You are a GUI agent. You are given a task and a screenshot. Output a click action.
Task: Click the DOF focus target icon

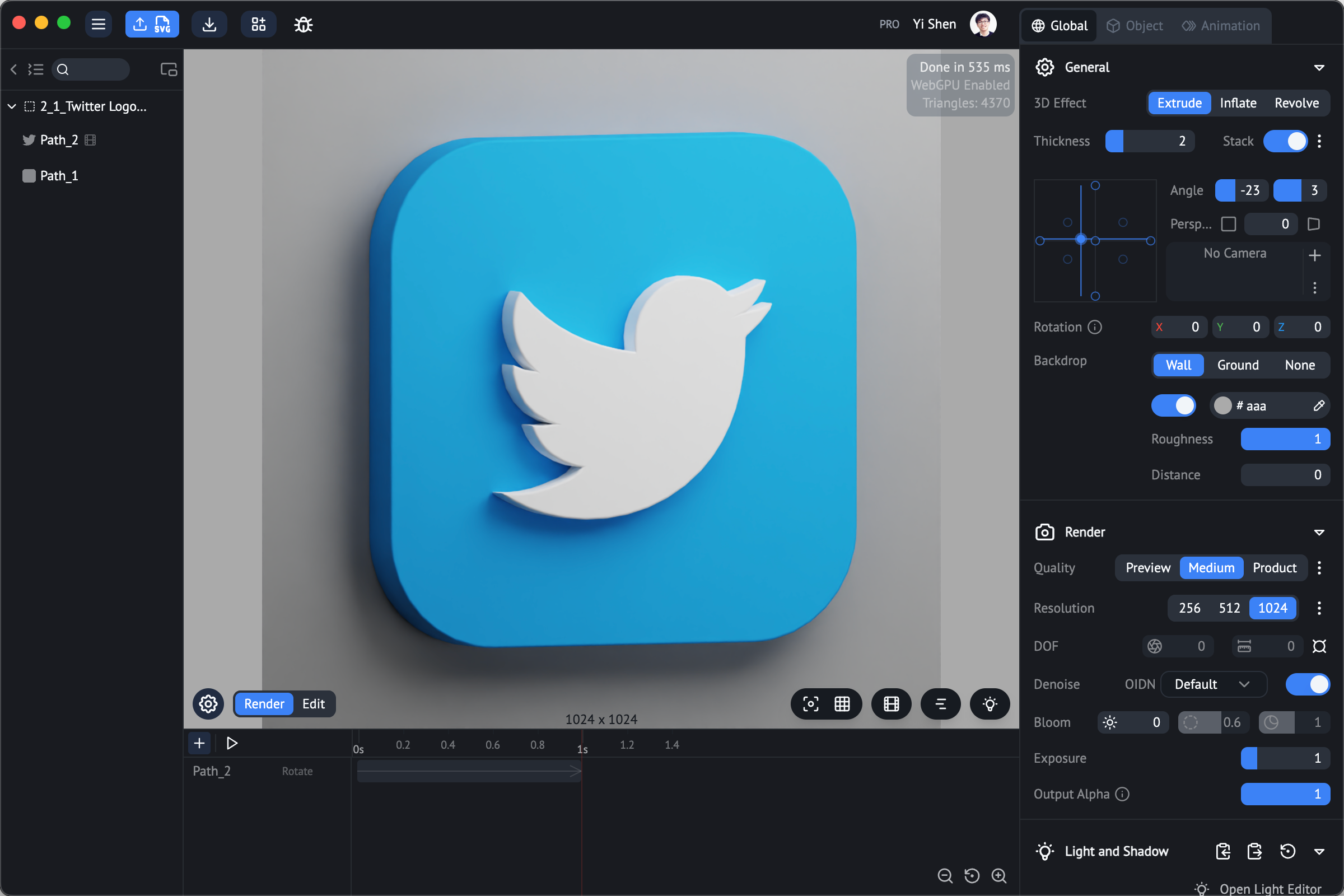pos(1319,646)
